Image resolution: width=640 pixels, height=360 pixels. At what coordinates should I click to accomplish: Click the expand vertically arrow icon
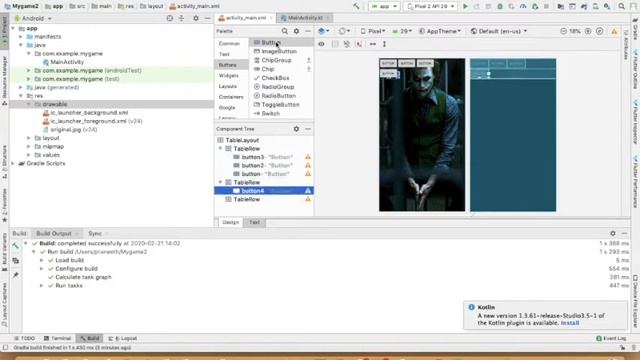[x=384, y=44]
